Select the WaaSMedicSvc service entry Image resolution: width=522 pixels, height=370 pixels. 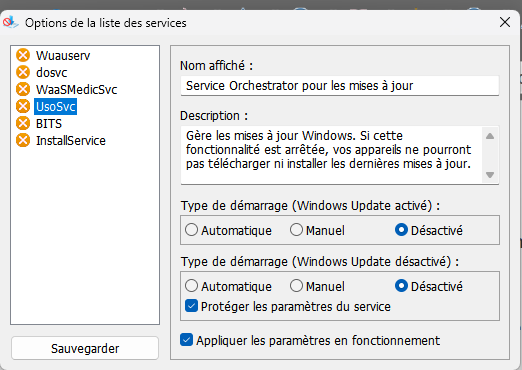pyautogui.click(x=77, y=89)
